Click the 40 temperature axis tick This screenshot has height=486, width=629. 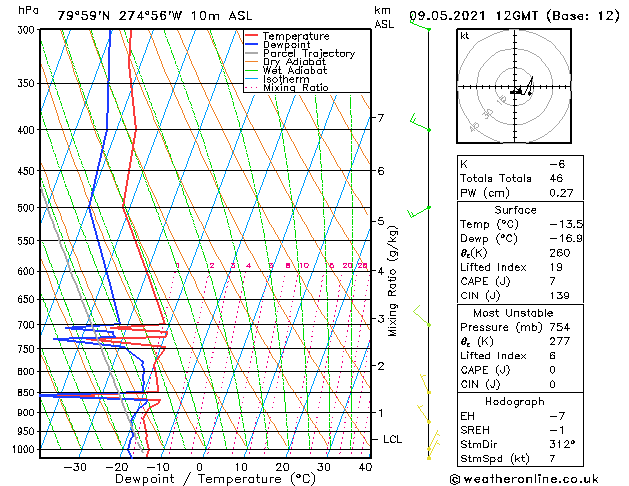pyautogui.click(x=365, y=467)
